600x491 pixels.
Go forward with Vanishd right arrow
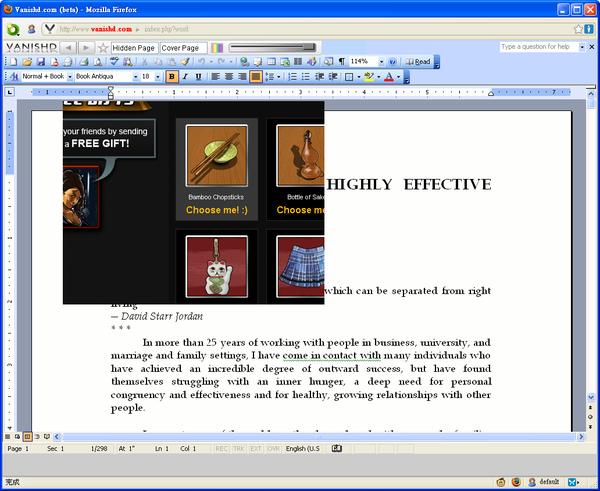(86, 47)
